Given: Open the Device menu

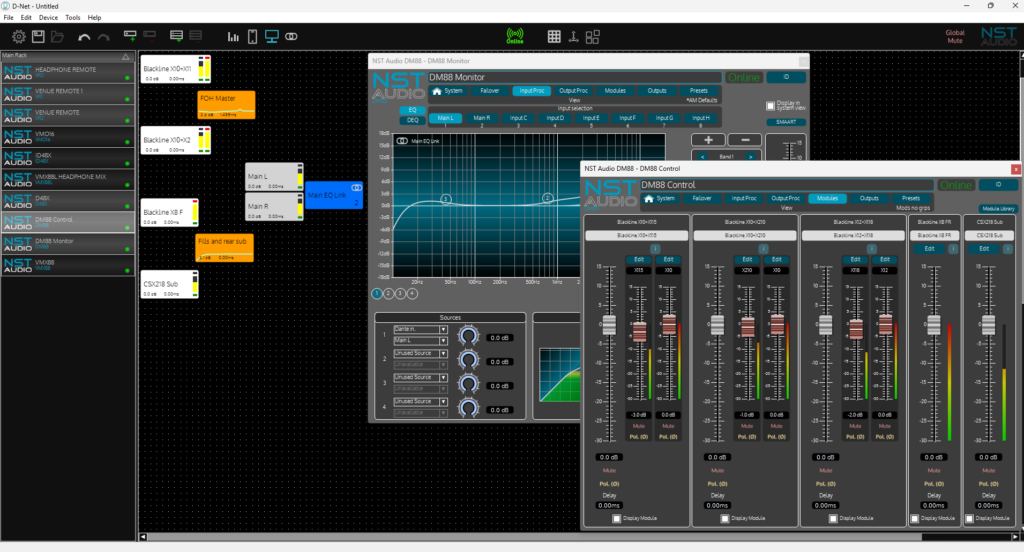Looking at the screenshot, I should pyautogui.click(x=48, y=18).
